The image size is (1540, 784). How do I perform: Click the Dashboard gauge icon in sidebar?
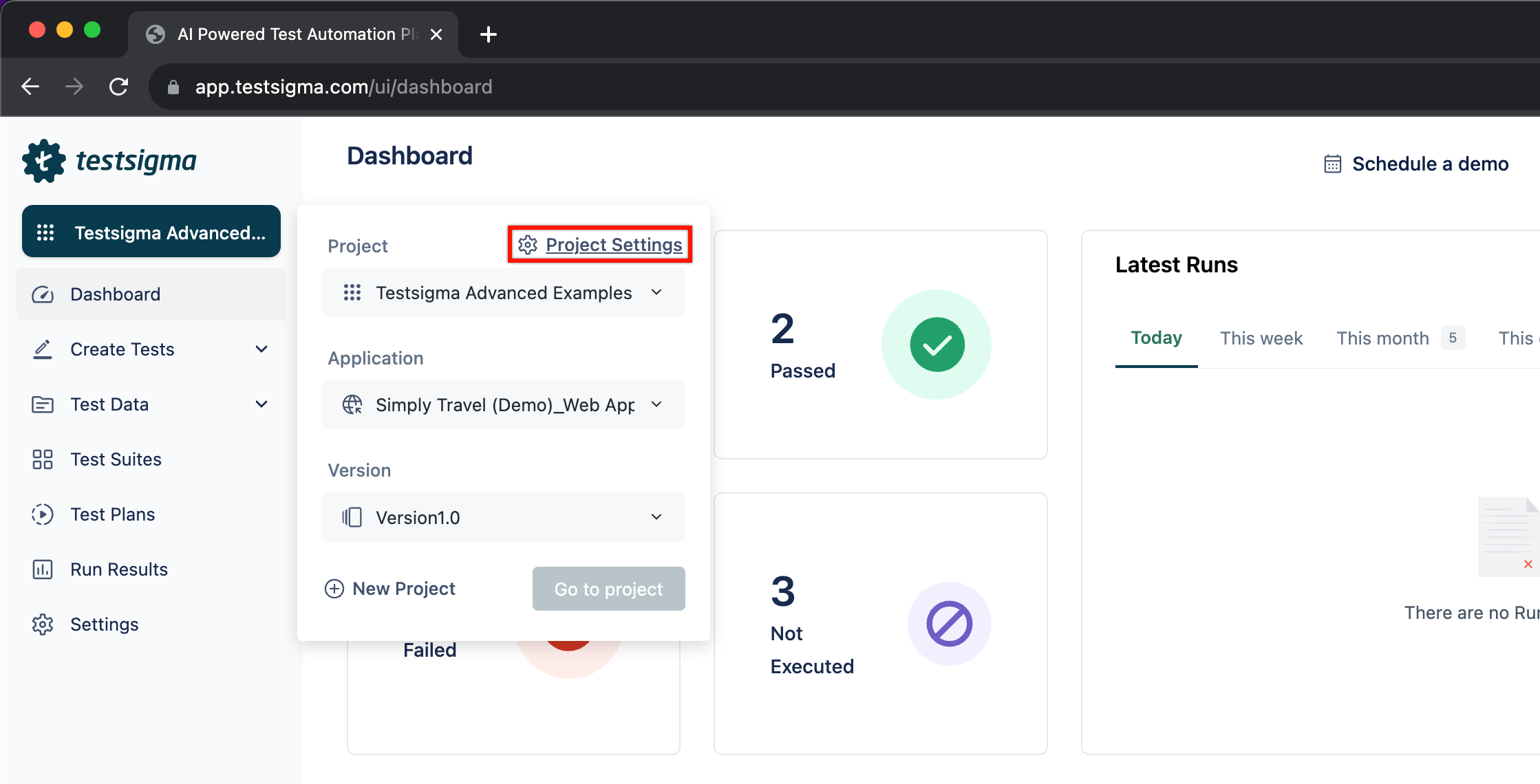pos(43,294)
